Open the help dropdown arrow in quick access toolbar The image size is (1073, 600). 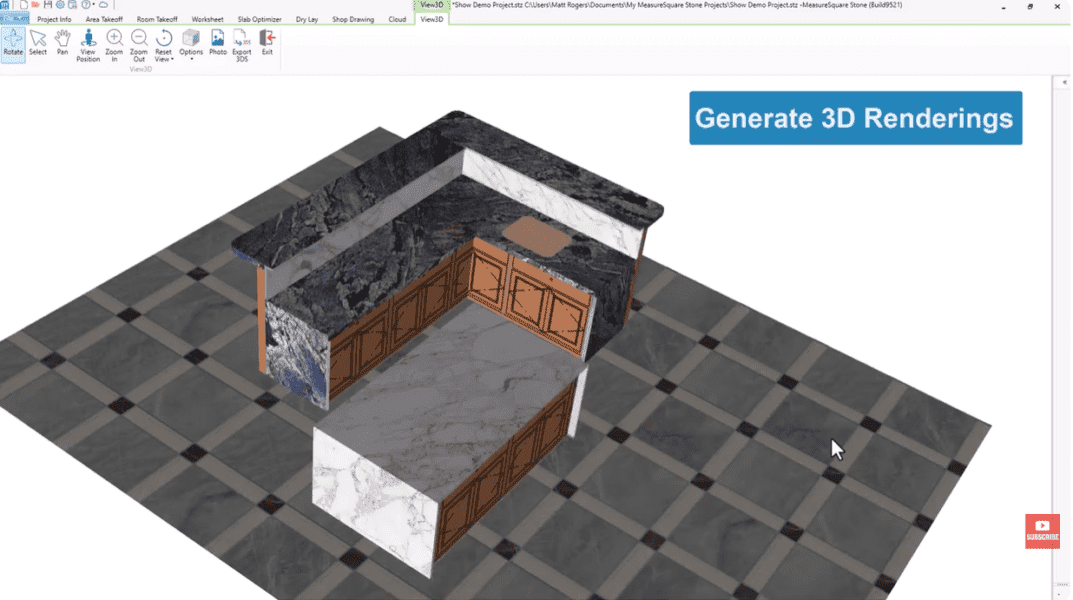coord(93,4)
